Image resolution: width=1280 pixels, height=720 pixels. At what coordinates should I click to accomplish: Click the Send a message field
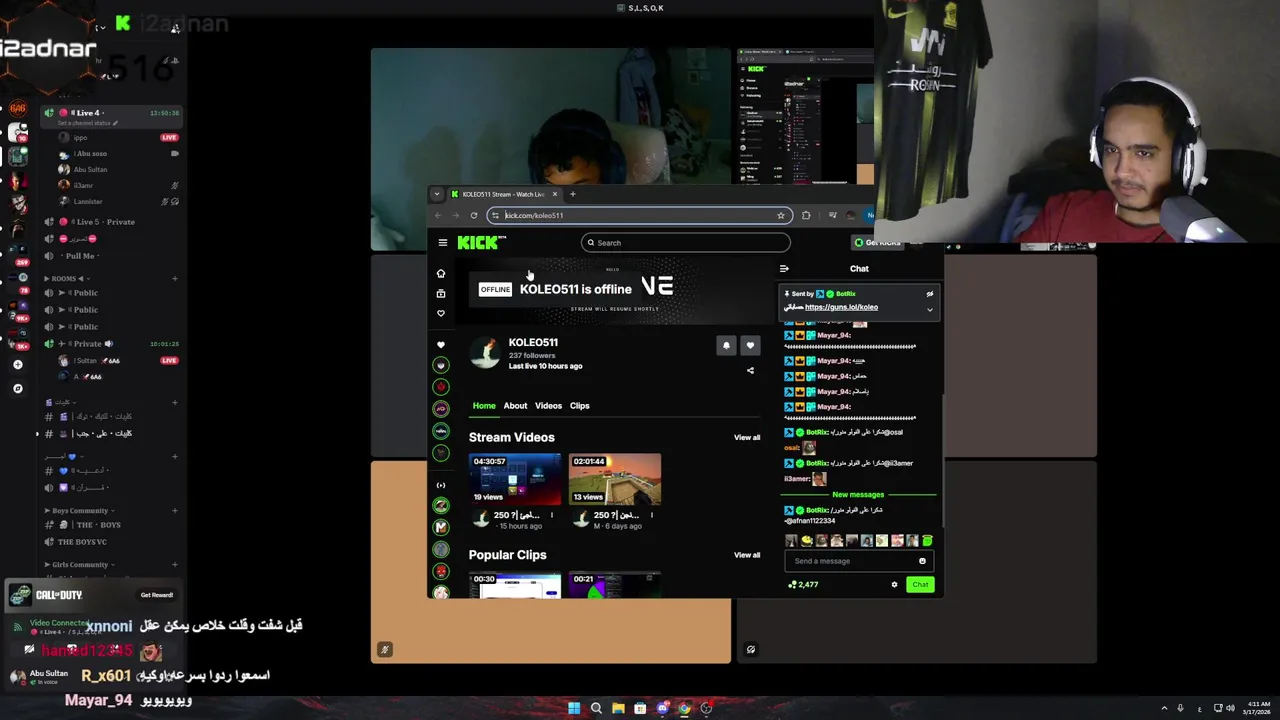coord(859,561)
